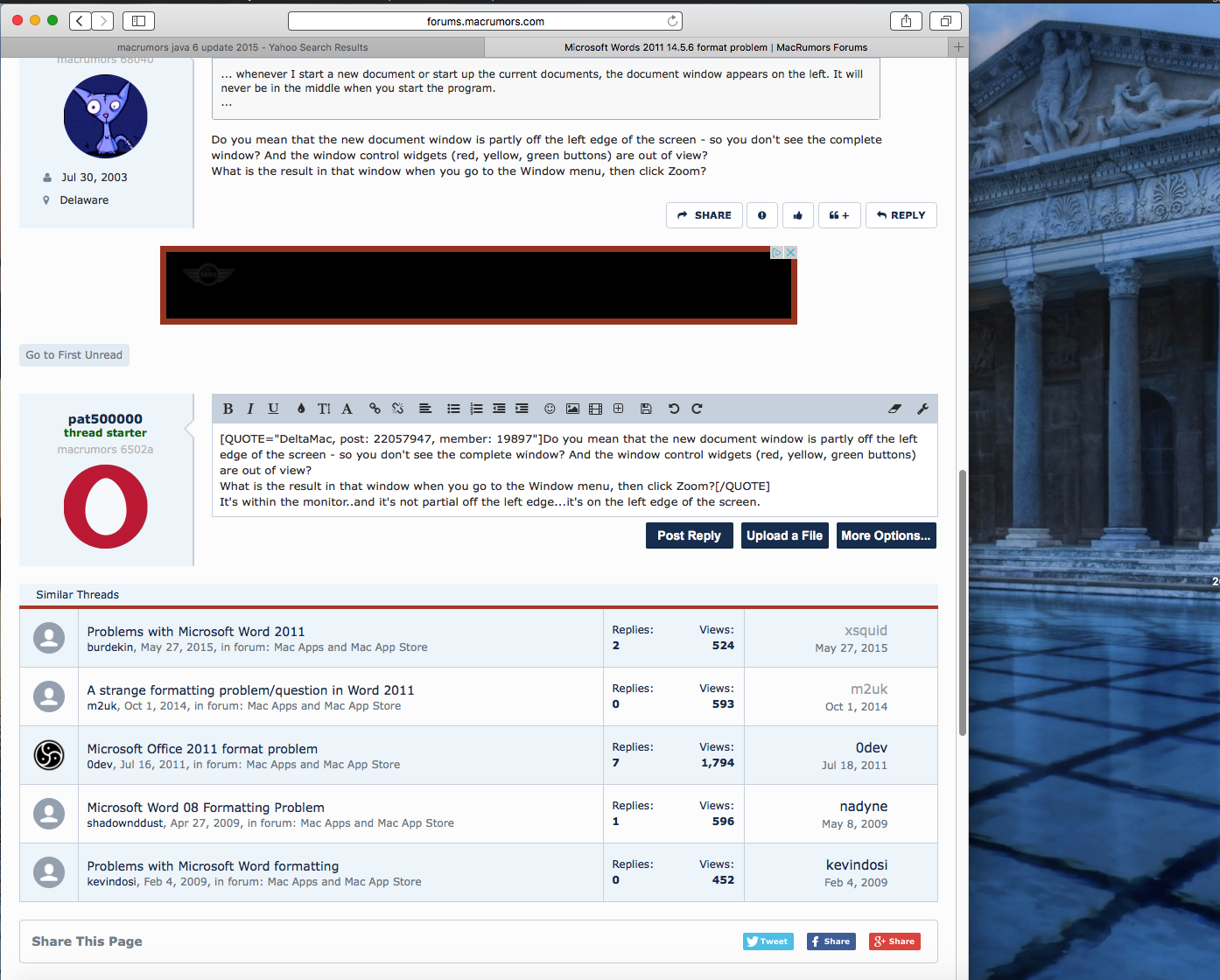Click the More Options... button
This screenshot has height=980, width=1220.
[886, 535]
